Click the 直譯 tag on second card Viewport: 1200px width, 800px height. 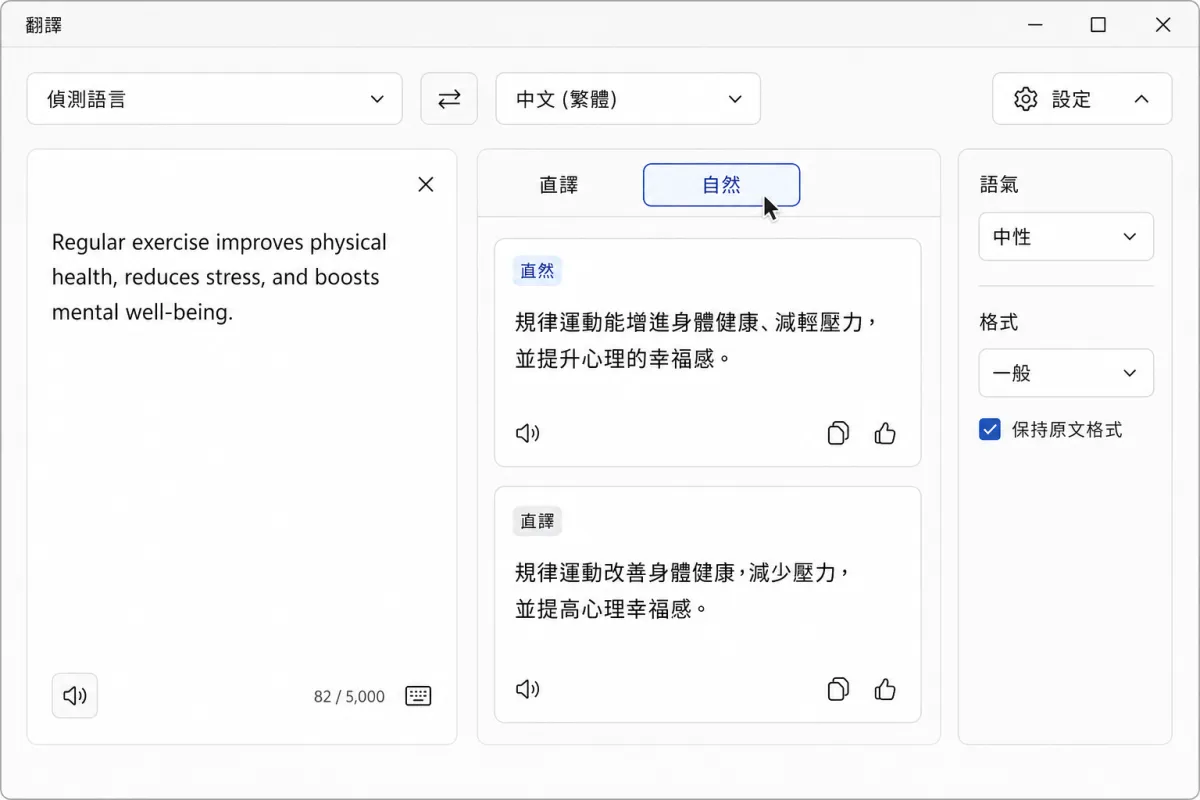coord(538,521)
